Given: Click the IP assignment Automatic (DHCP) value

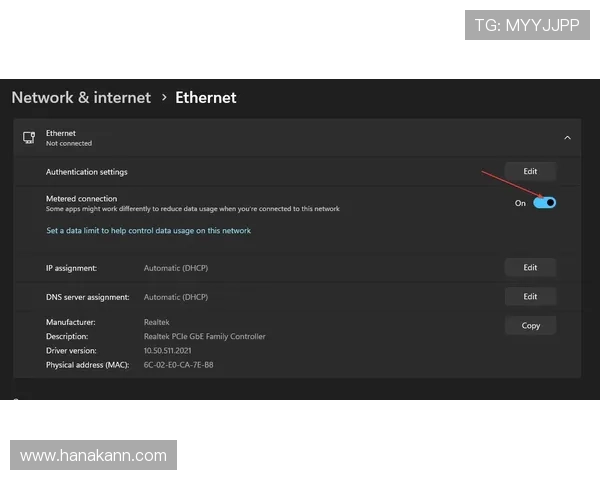Looking at the screenshot, I should [176, 268].
